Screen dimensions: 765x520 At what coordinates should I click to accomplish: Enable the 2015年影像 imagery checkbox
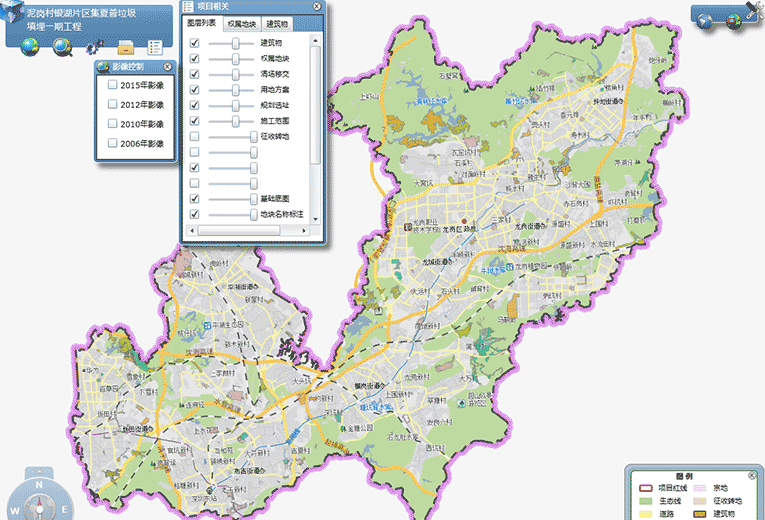pos(113,86)
